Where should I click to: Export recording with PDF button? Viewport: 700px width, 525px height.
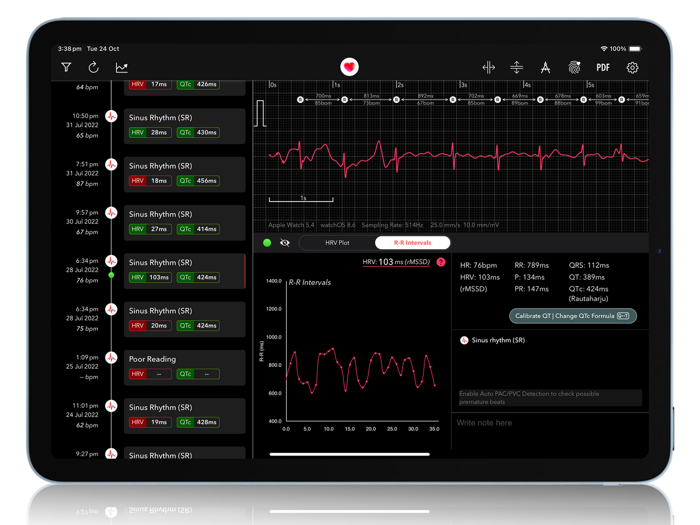[x=603, y=67]
